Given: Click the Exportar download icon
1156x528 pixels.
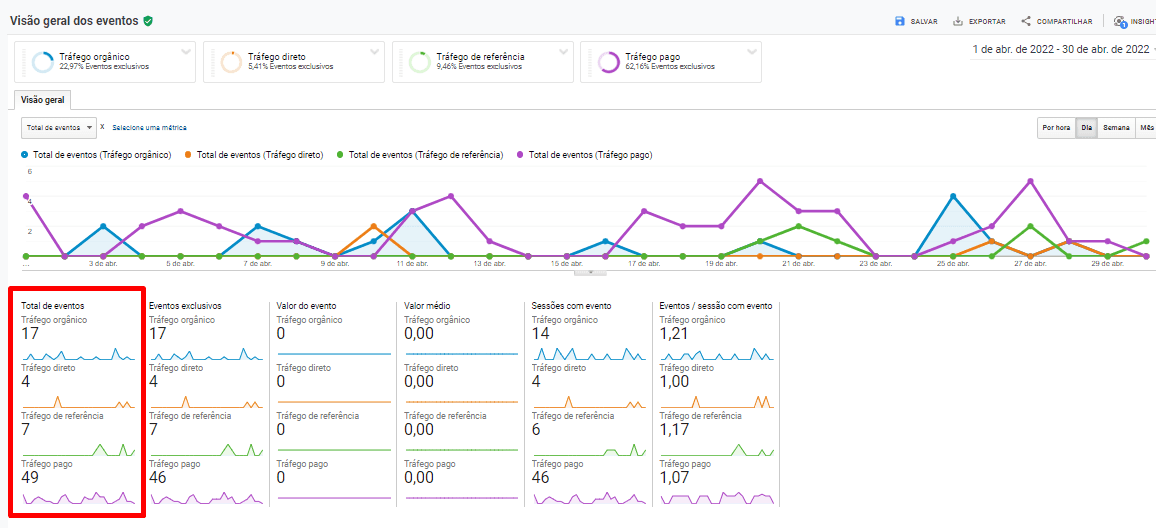Looking at the screenshot, I should (x=958, y=21).
